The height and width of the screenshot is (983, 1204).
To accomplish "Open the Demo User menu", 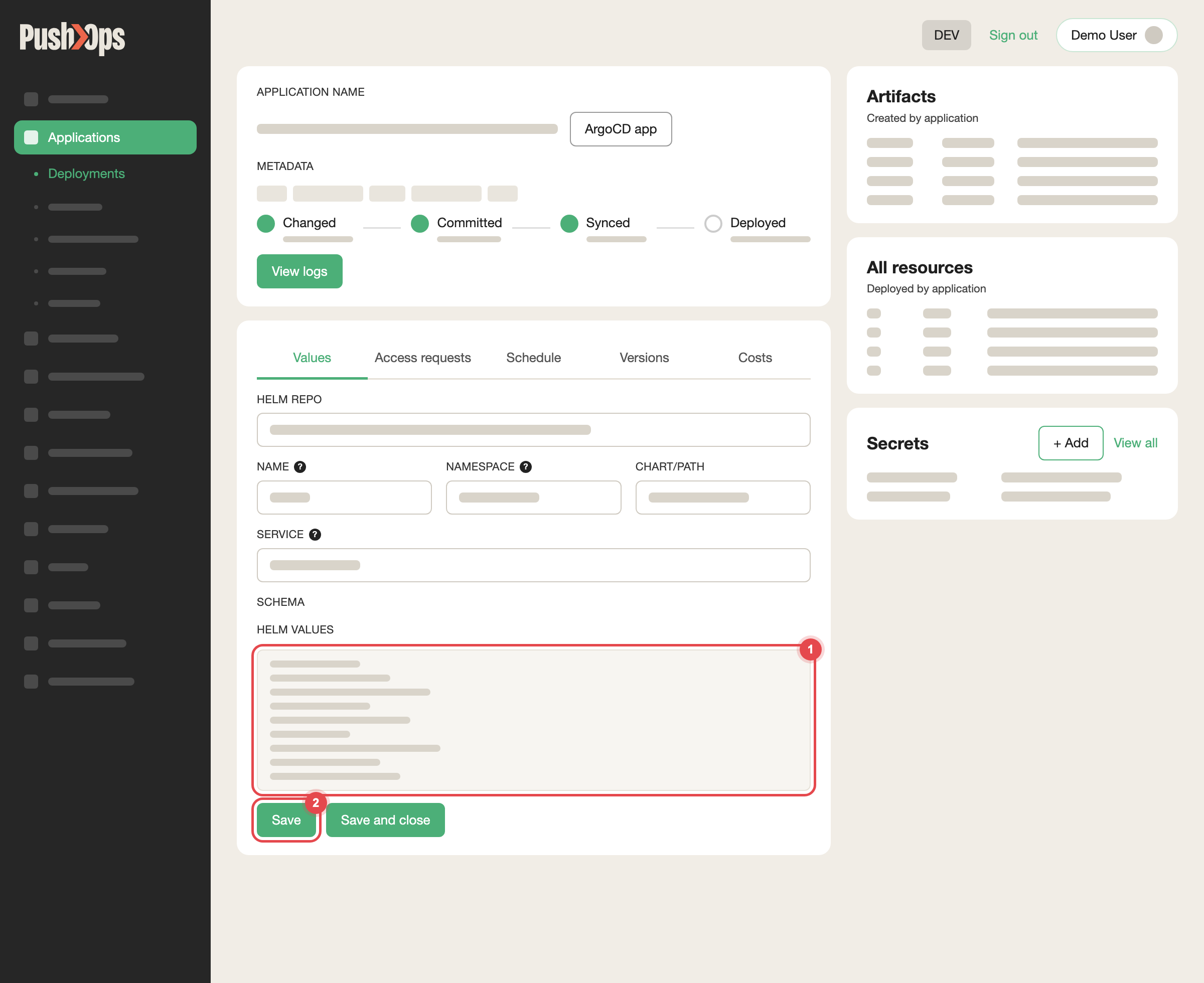I will coord(1116,35).
